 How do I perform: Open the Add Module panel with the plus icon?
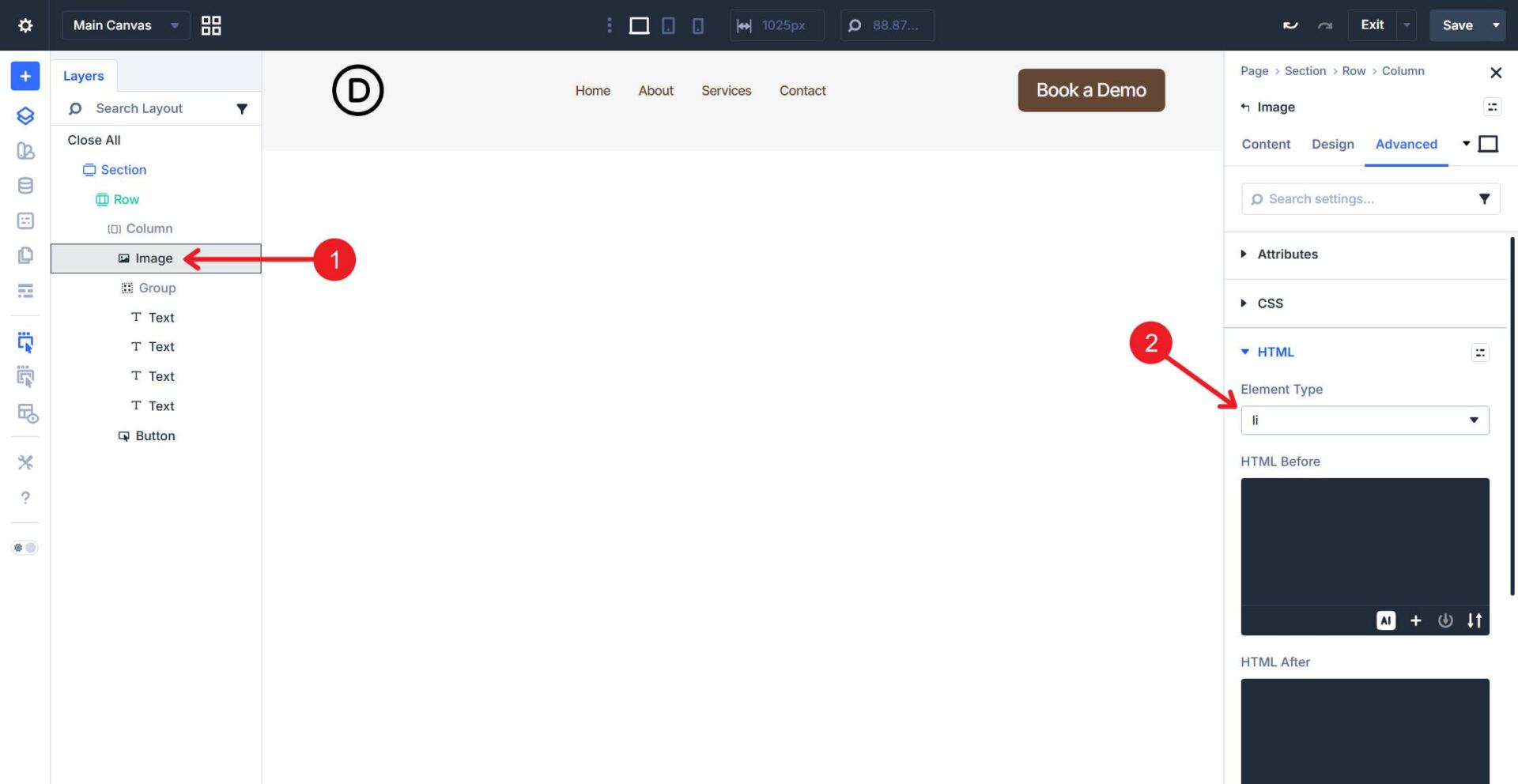pos(25,76)
